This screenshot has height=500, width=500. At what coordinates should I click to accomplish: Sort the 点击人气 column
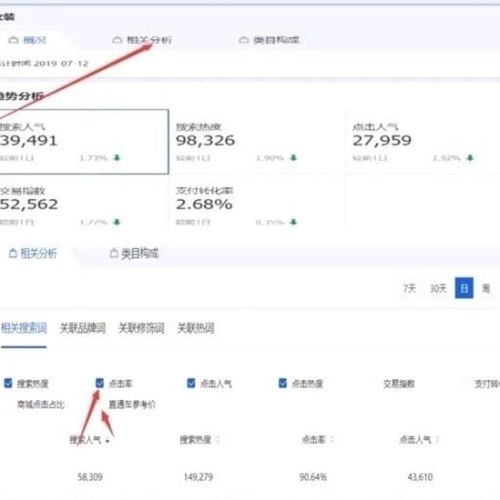tap(437, 440)
